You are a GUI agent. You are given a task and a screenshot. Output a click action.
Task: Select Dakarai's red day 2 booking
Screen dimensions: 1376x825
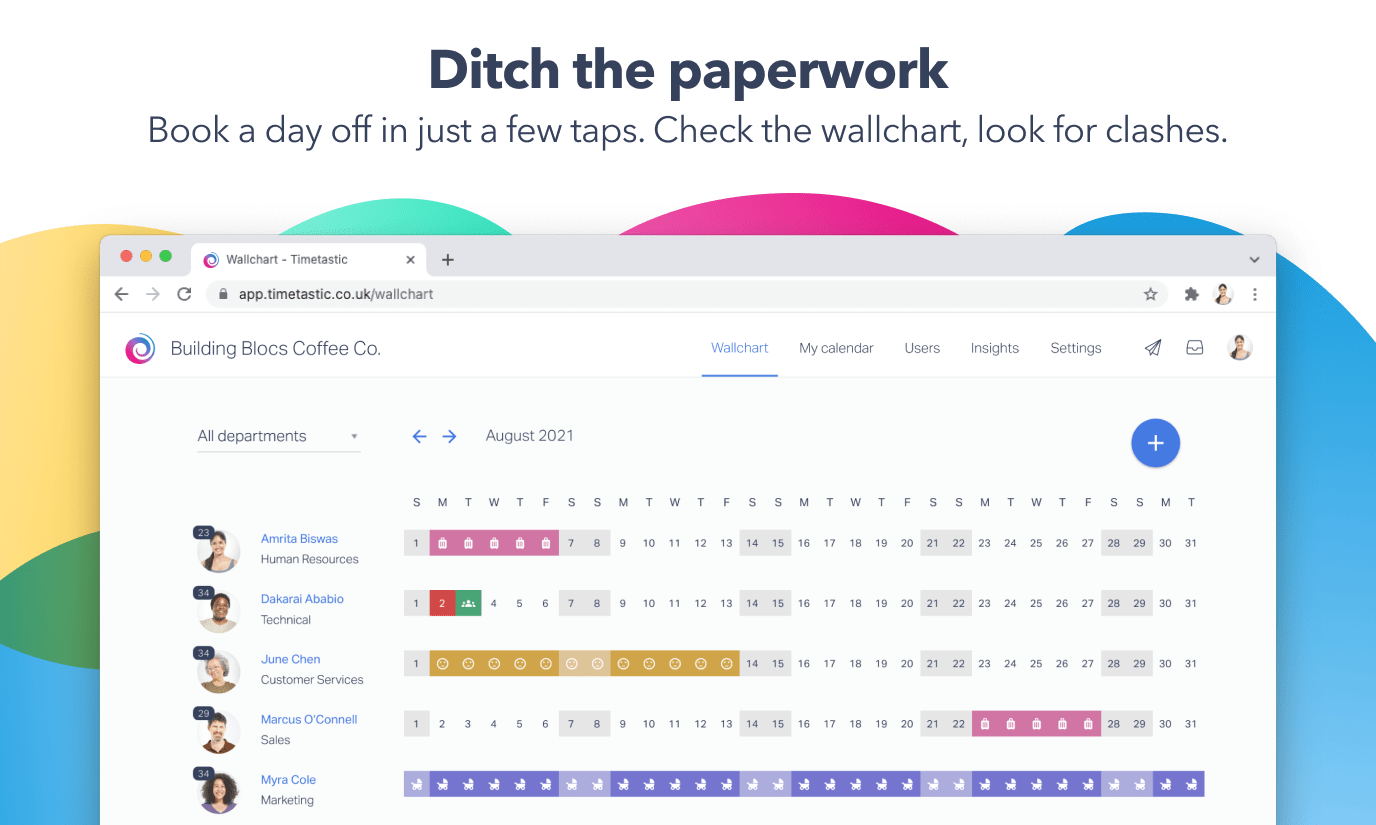point(442,603)
